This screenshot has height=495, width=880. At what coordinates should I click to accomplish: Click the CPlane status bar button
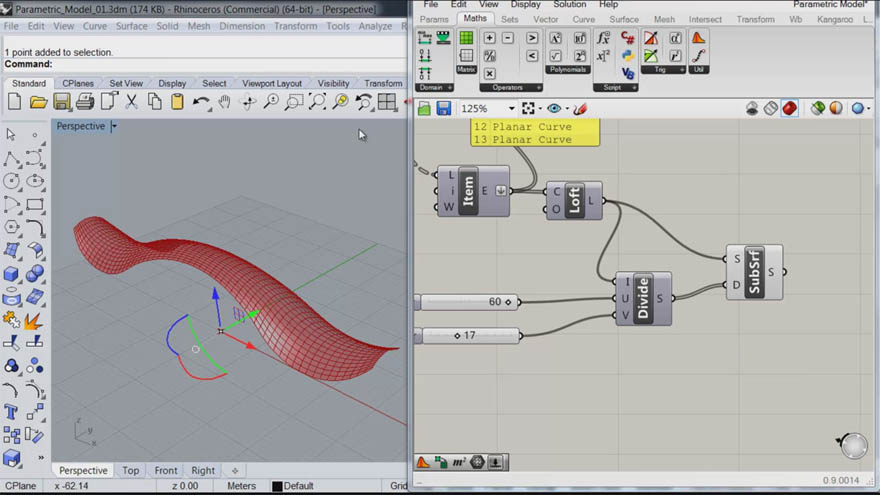point(21,486)
